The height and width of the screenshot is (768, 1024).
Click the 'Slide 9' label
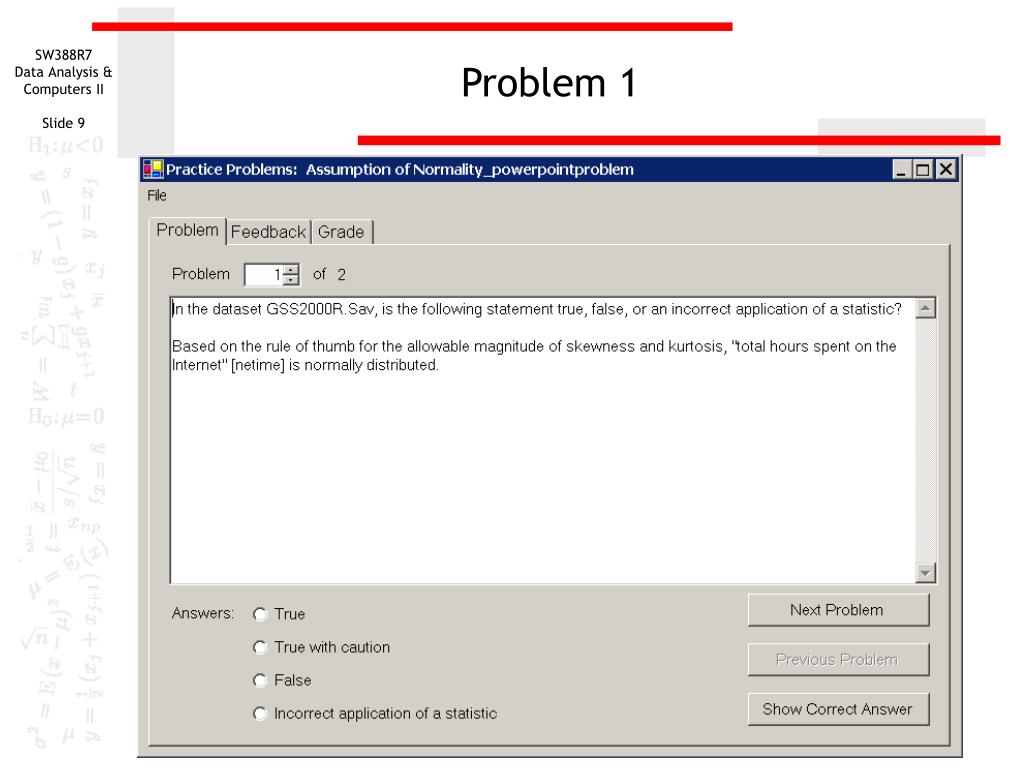coord(63,123)
